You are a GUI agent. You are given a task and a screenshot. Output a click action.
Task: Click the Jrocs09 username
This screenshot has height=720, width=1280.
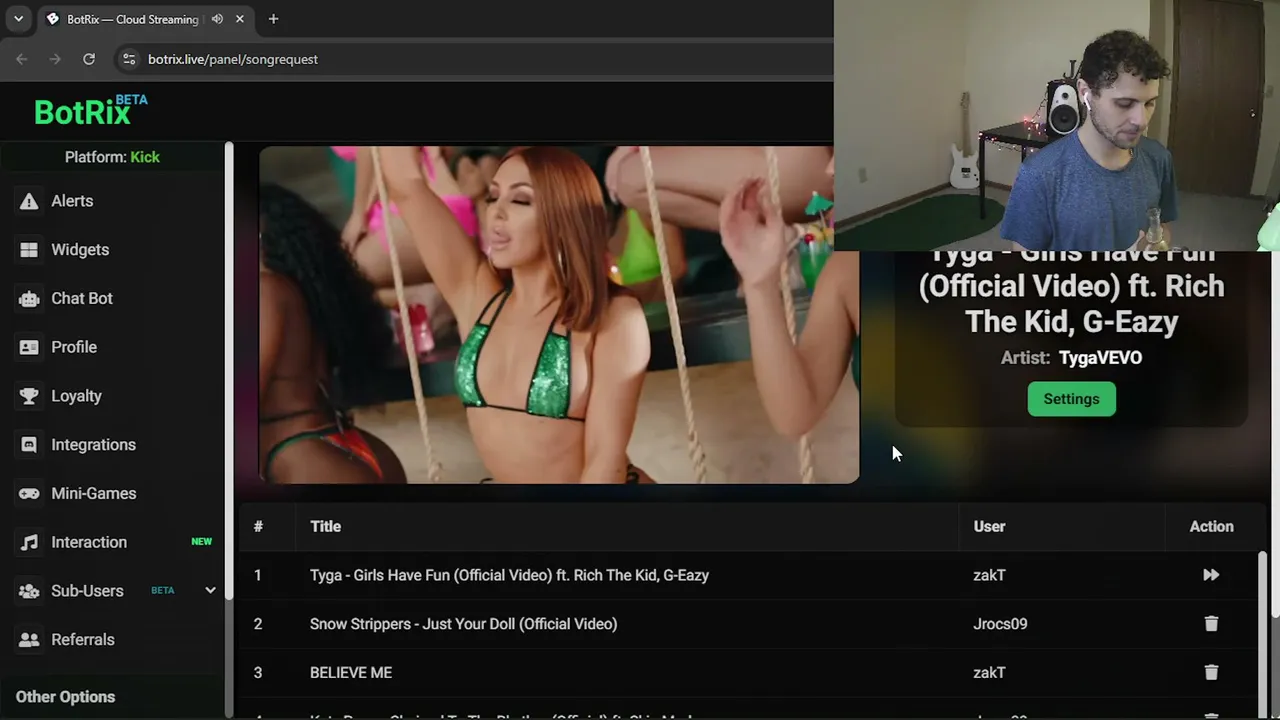(1000, 624)
